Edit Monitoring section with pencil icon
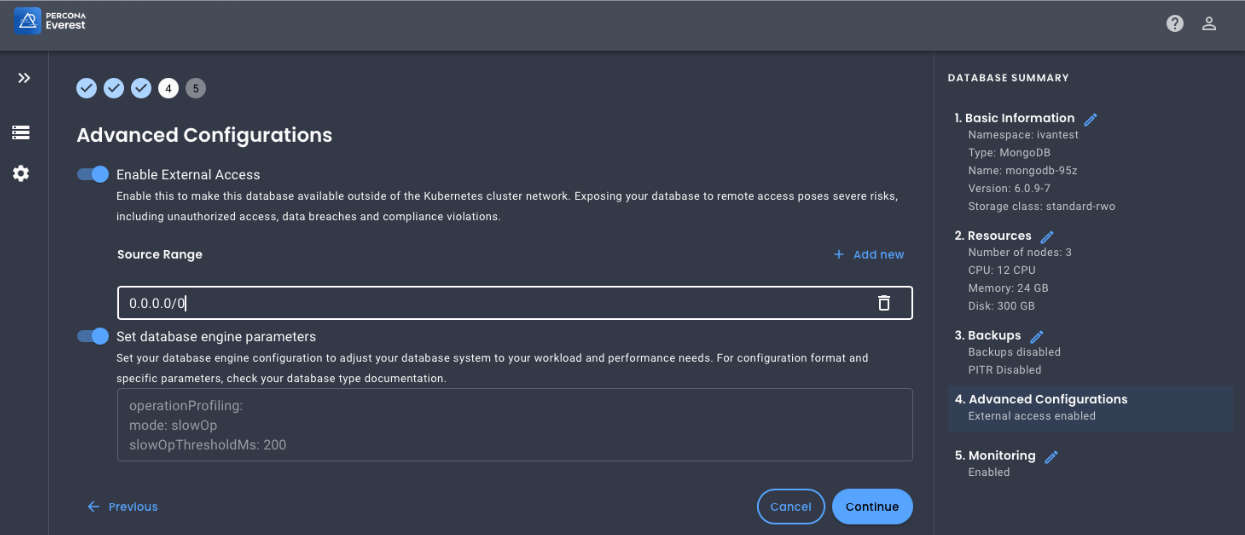This screenshot has height=535, width=1245. 1051,457
